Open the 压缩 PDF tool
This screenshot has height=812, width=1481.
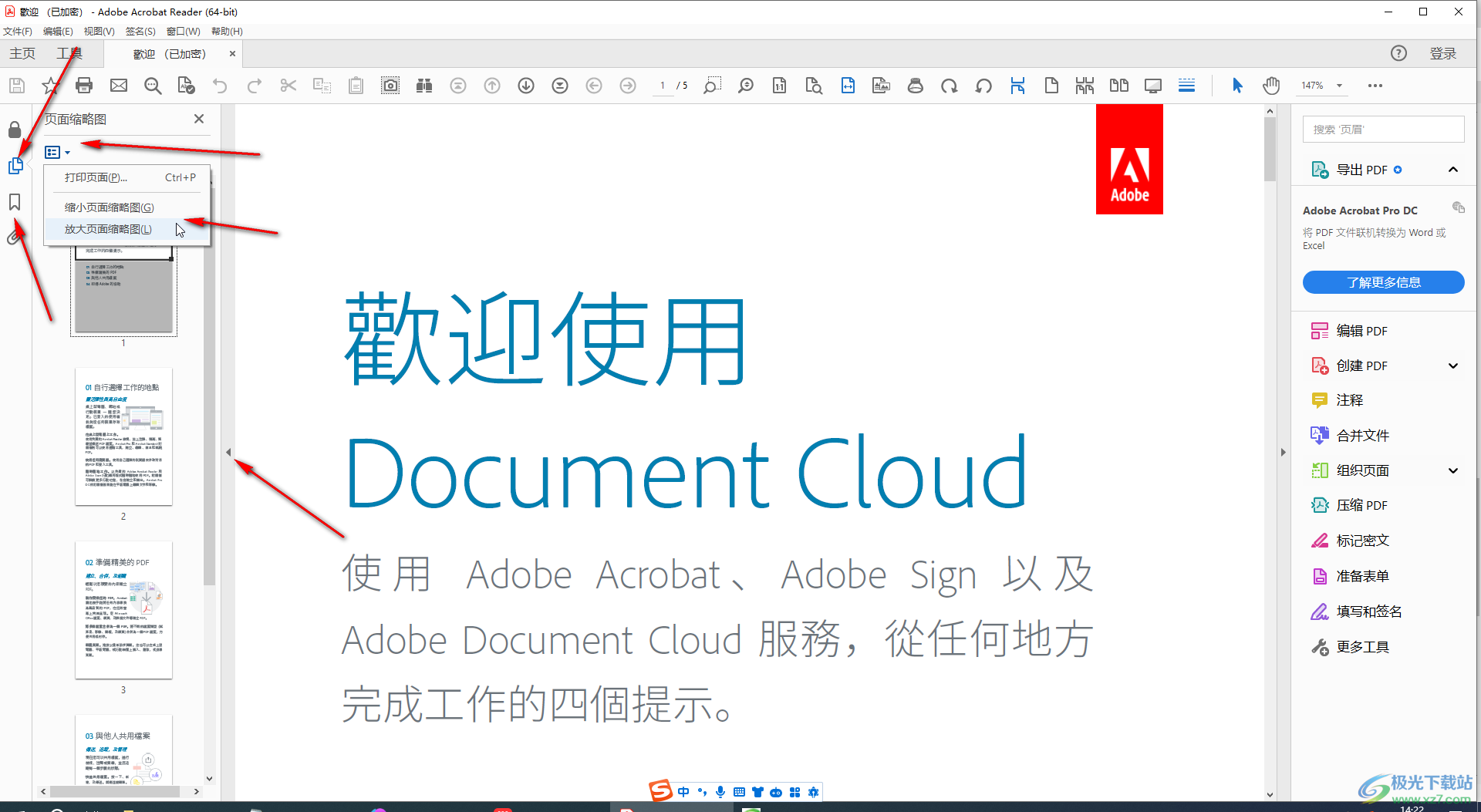(1350, 505)
